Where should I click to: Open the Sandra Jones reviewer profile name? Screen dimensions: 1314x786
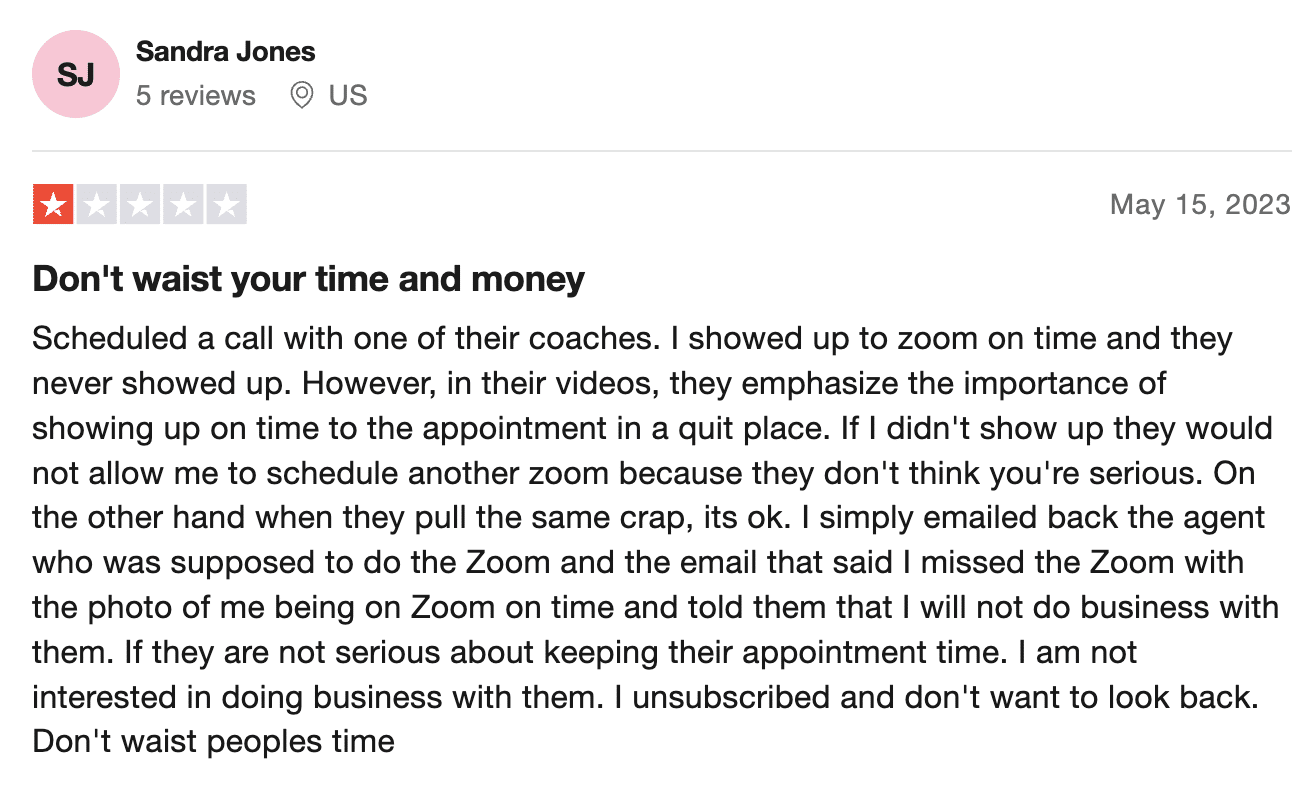click(226, 51)
